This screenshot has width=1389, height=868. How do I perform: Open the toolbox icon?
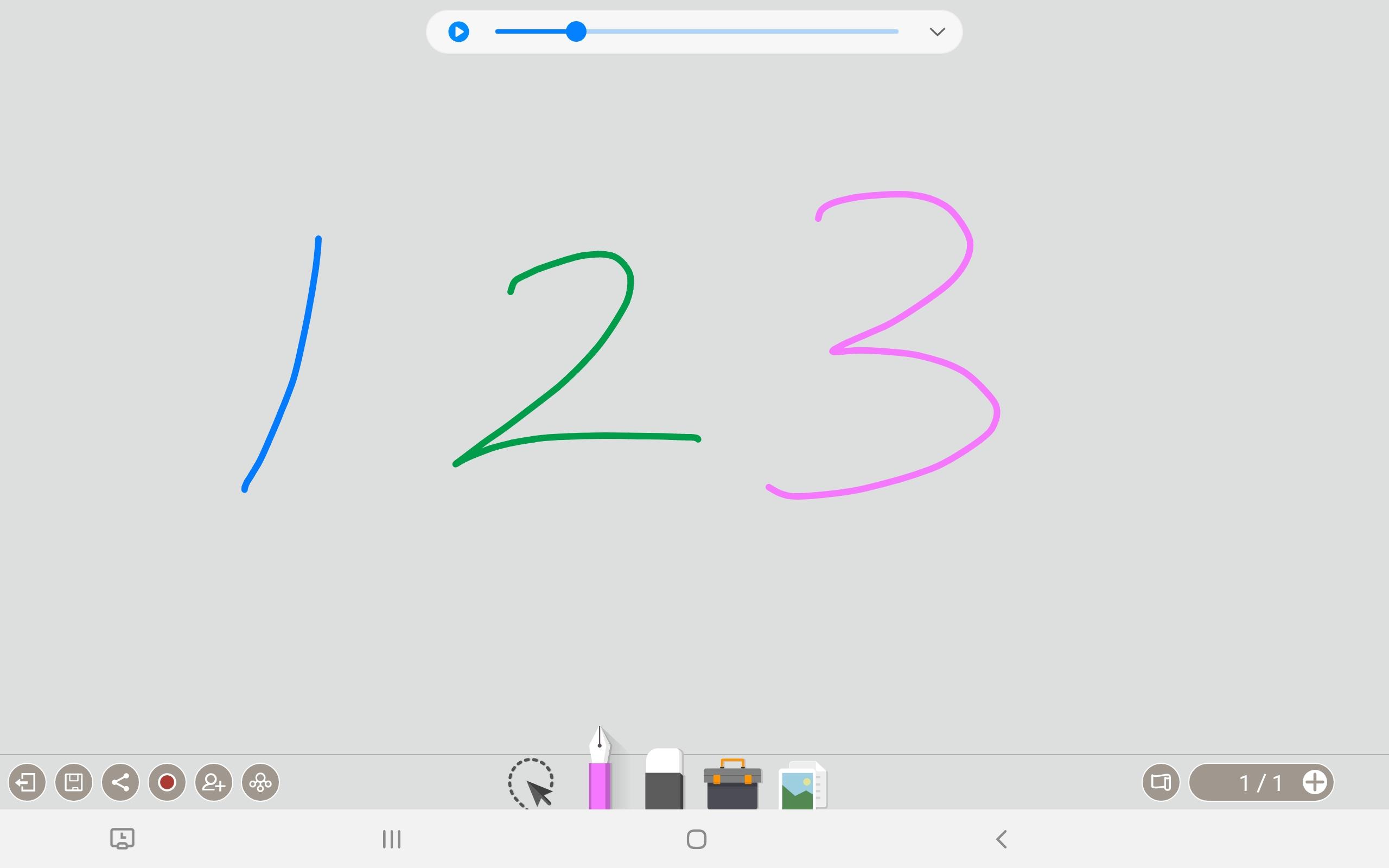[x=732, y=784]
